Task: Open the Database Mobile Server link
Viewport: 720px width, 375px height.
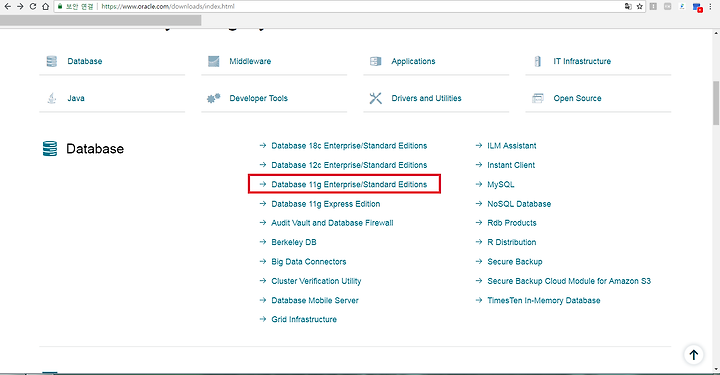Action: 315,300
